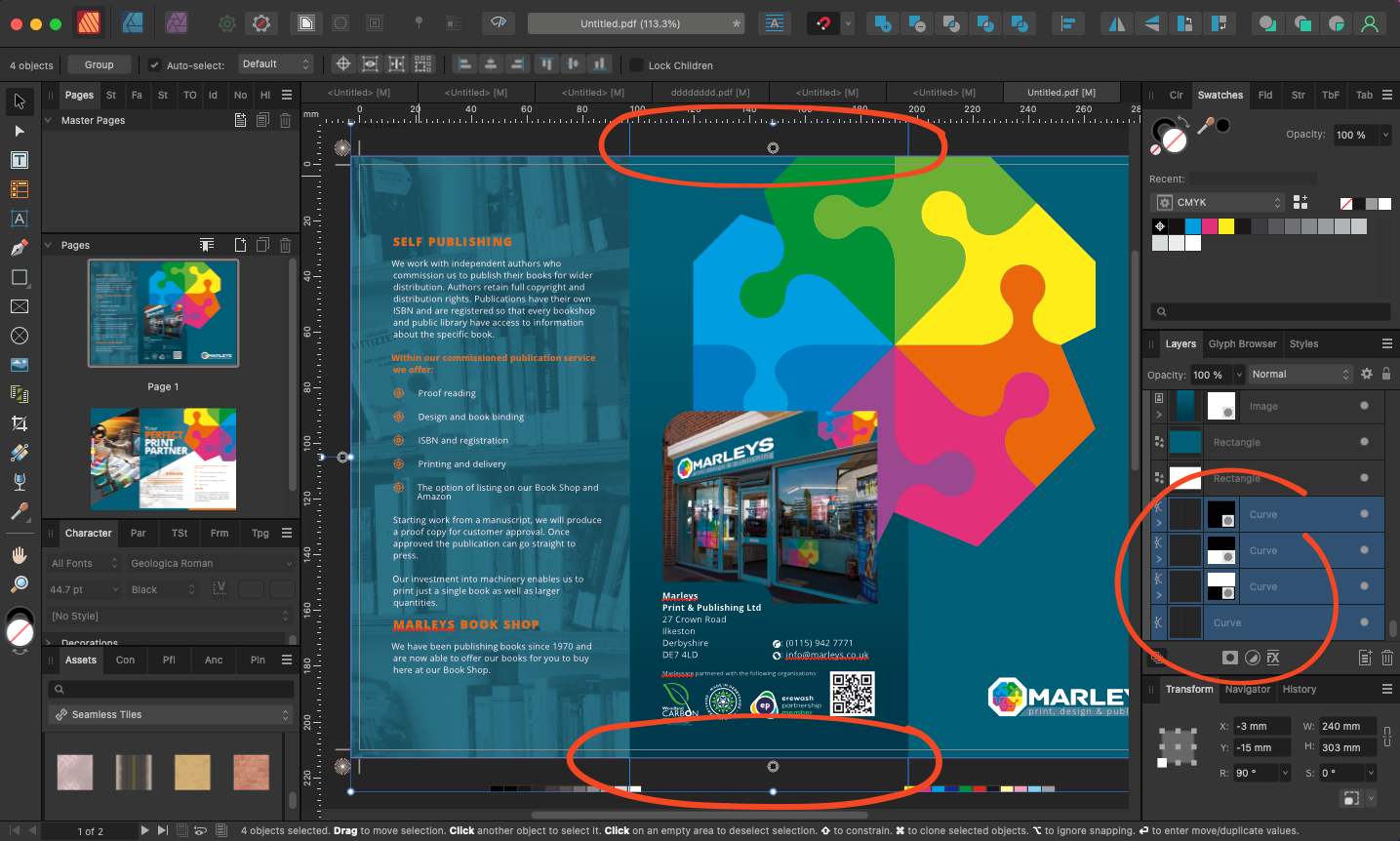Open the Geologica Roman font dropdown
The image size is (1400, 841).
211,563
